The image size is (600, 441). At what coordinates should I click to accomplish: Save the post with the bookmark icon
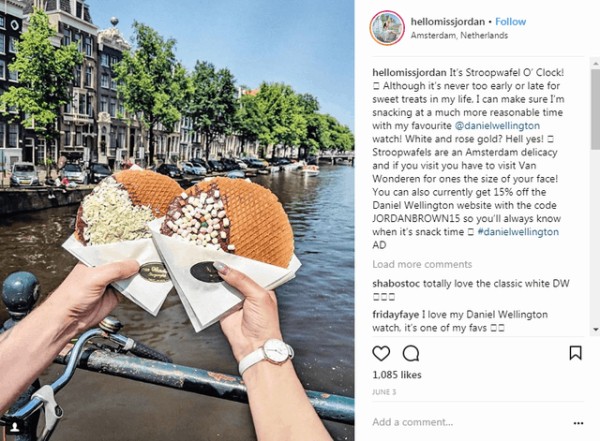(x=576, y=353)
